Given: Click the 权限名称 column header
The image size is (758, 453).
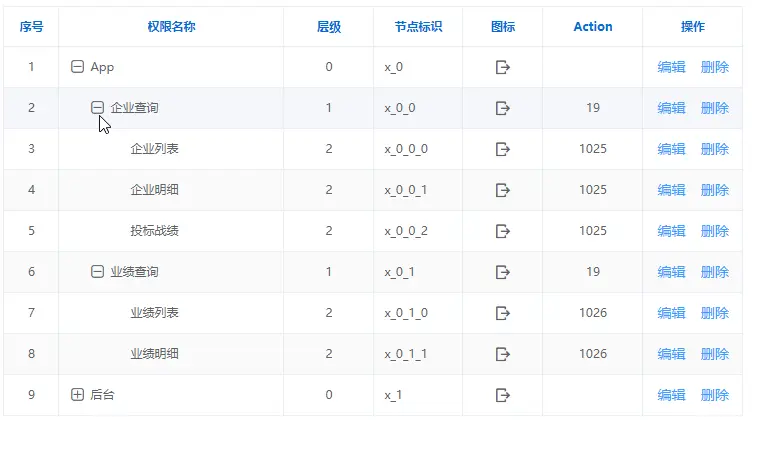Looking at the screenshot, I should pyautogui.click(x=171, y=27).
